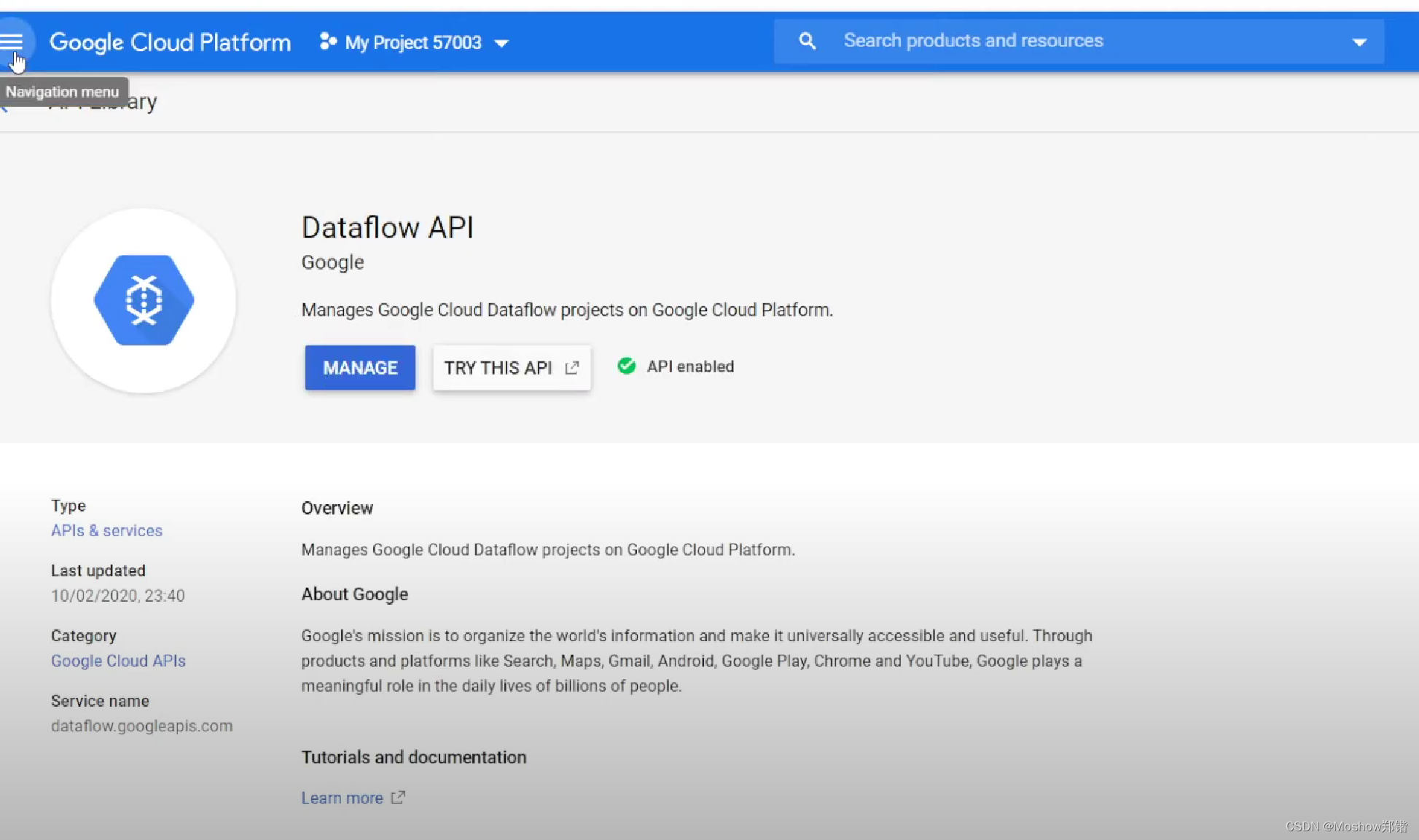Click the Dataflow API heading
Screen dimensions: 1419x840
(388, 227)
